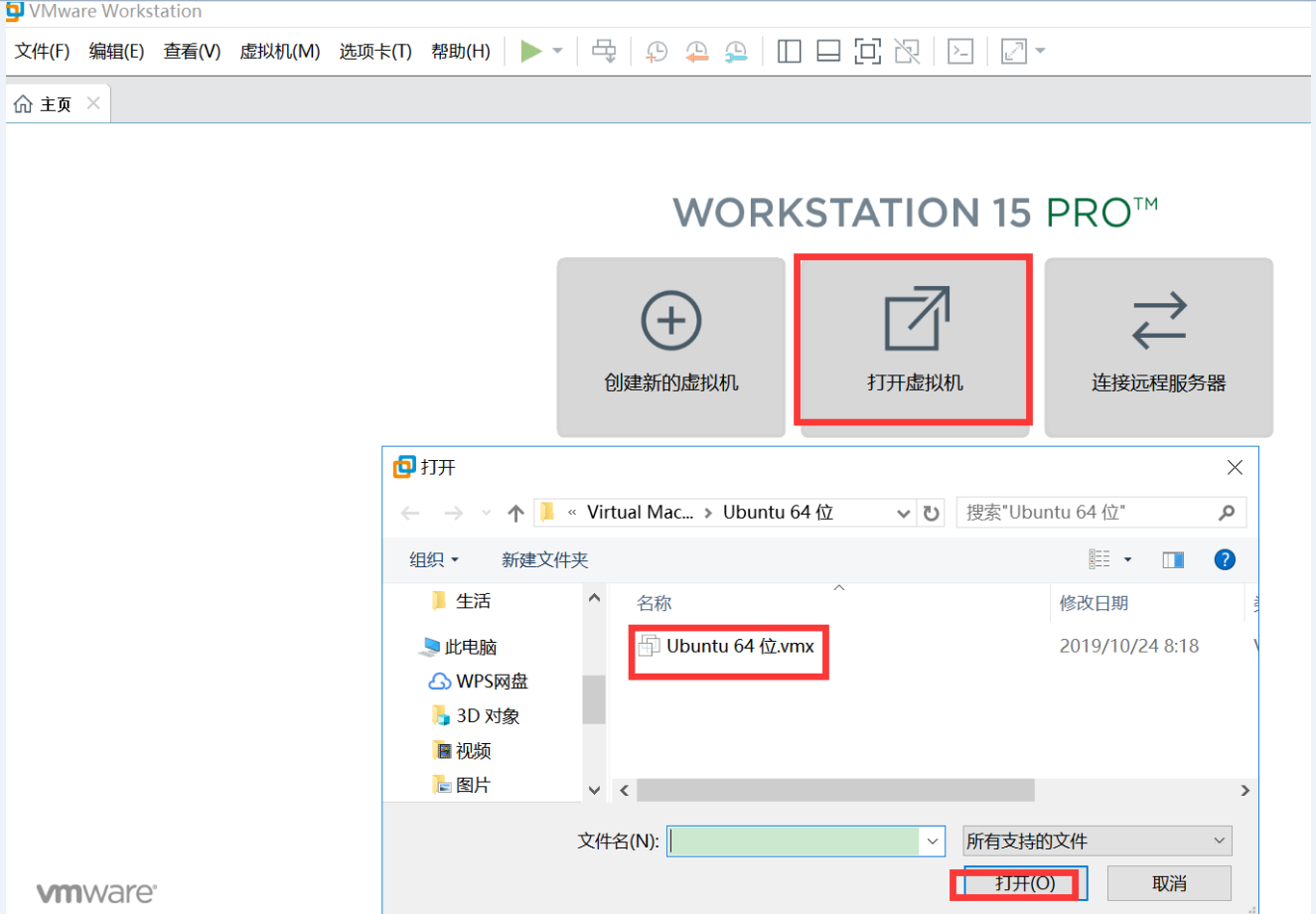Click the 取消 button
The height and width of the screenshot is (914, 1316).
pyautogui.click(x=1169, y=883)
